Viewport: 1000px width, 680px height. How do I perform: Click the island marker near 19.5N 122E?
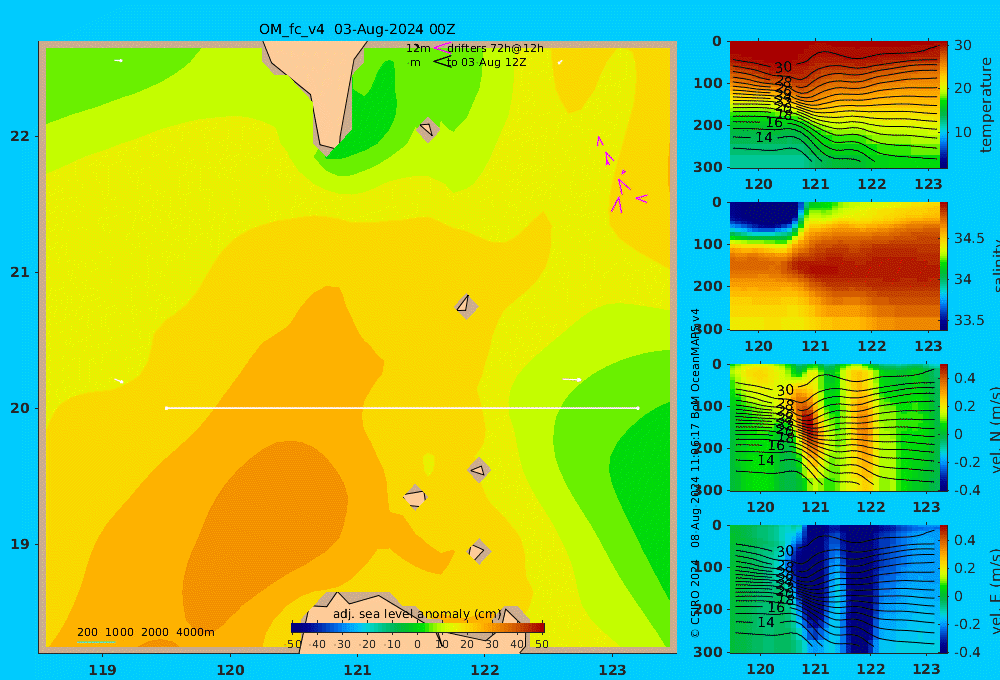pos(478,471)
